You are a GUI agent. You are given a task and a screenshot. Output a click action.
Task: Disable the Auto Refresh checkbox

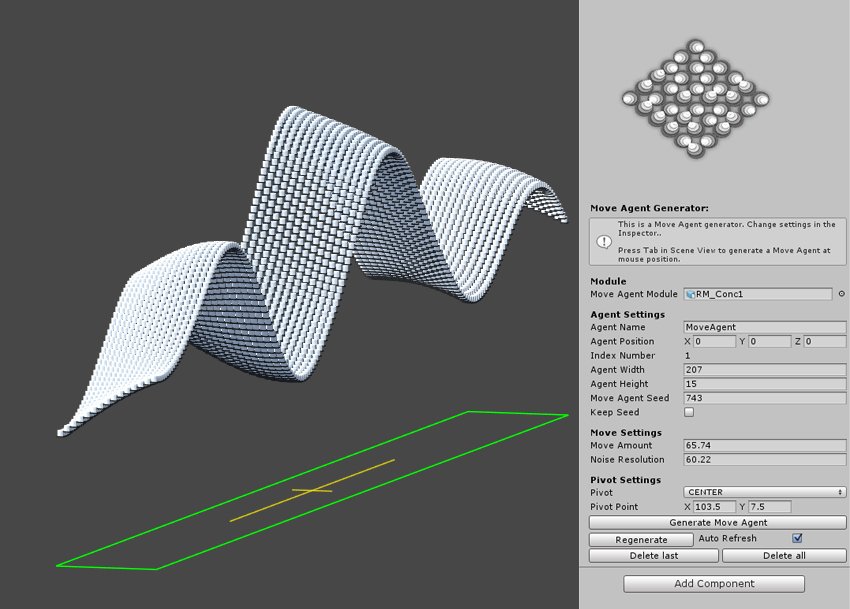[797, 538]
